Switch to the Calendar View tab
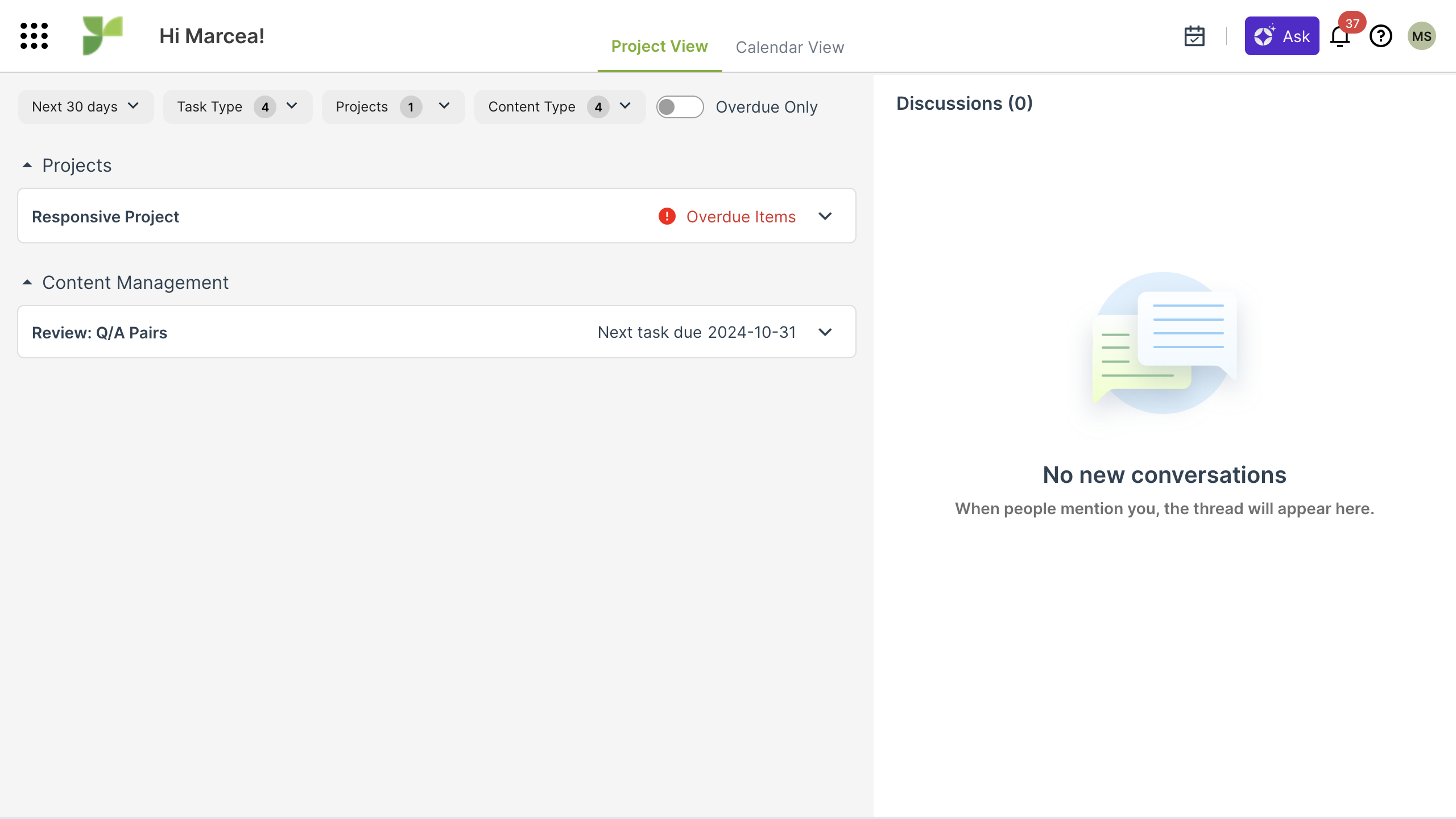The height and width of the screenshot is (819, 1456). pyautogui.click(x=789, y=47)
